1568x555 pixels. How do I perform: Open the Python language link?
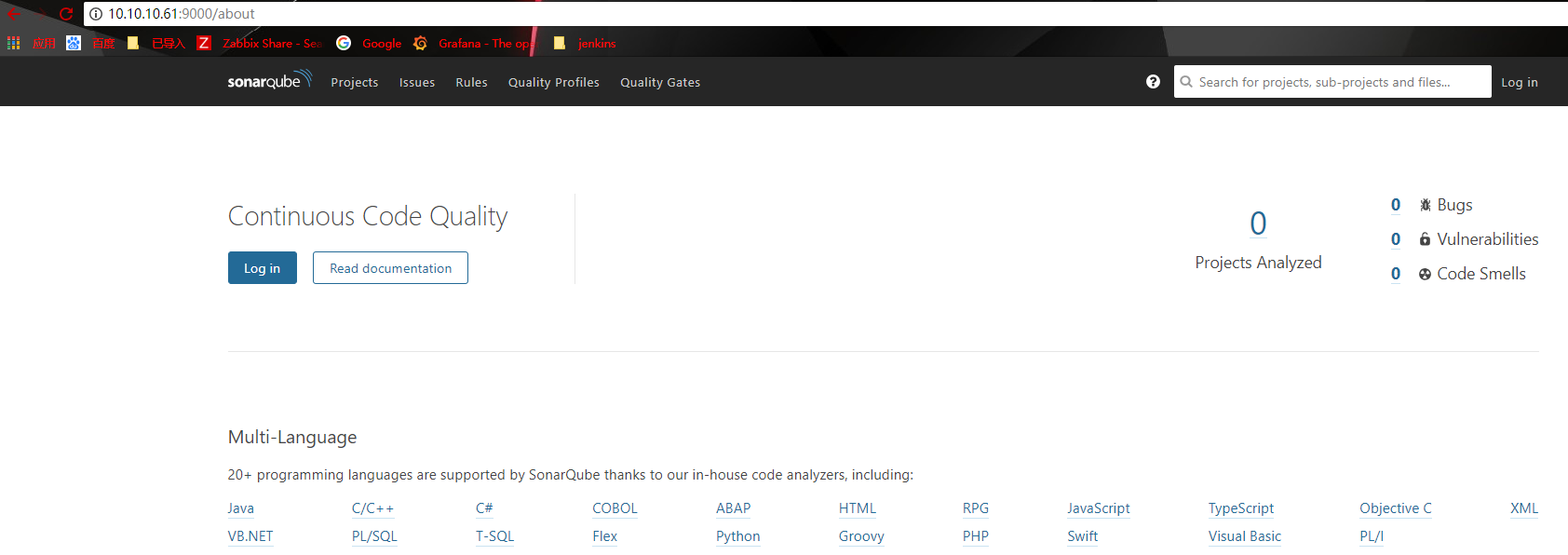pos(738,536)
